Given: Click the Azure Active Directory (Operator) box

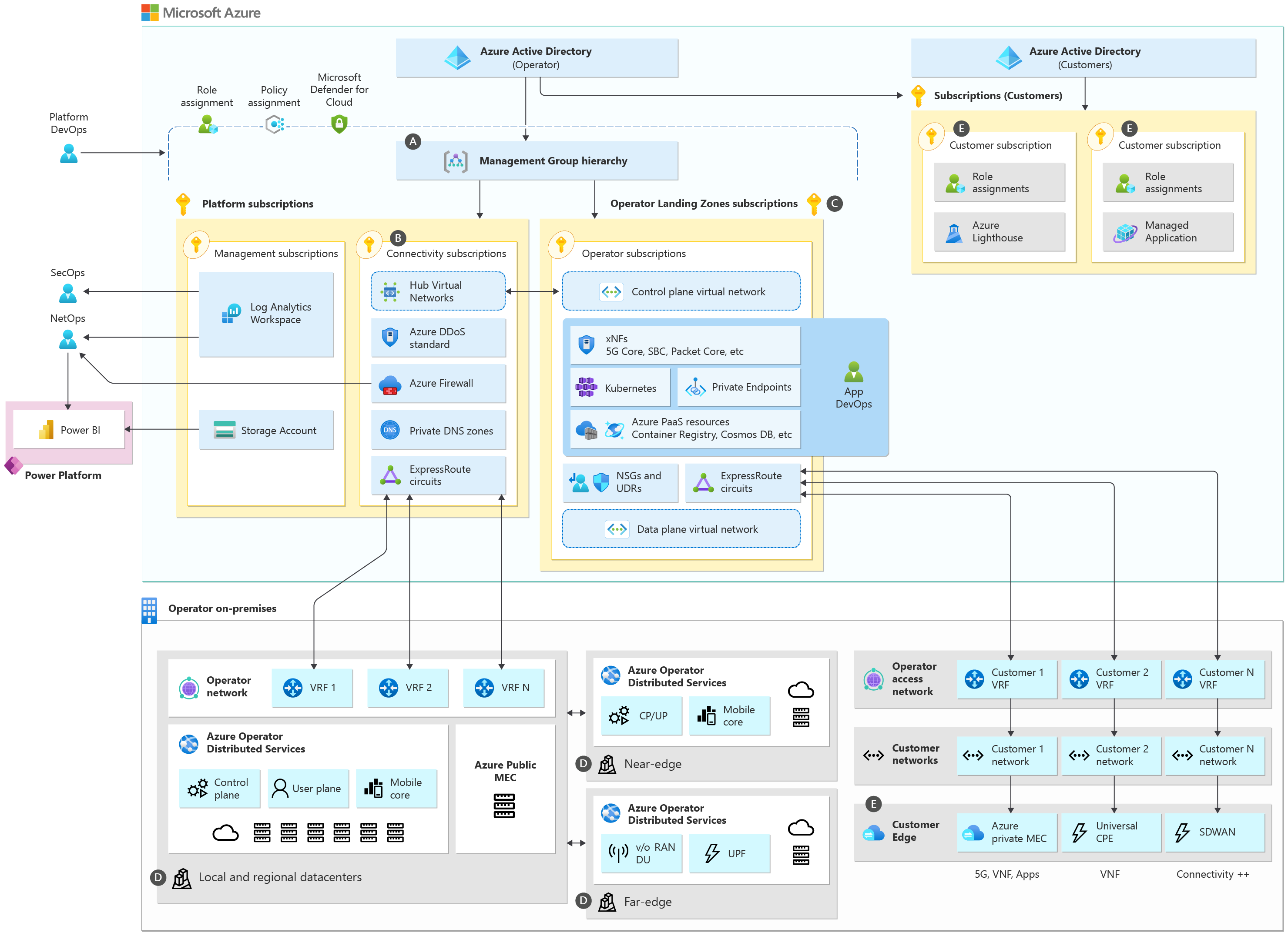Looking at the screenshot, I should coord(537,58).
